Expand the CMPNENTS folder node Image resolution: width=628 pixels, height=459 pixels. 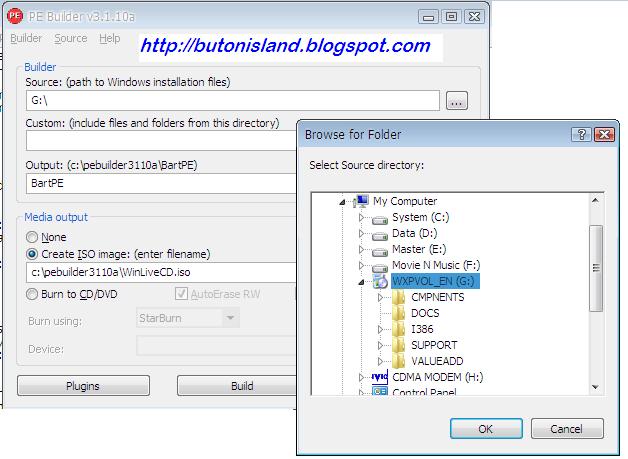(x=380, y=297)
